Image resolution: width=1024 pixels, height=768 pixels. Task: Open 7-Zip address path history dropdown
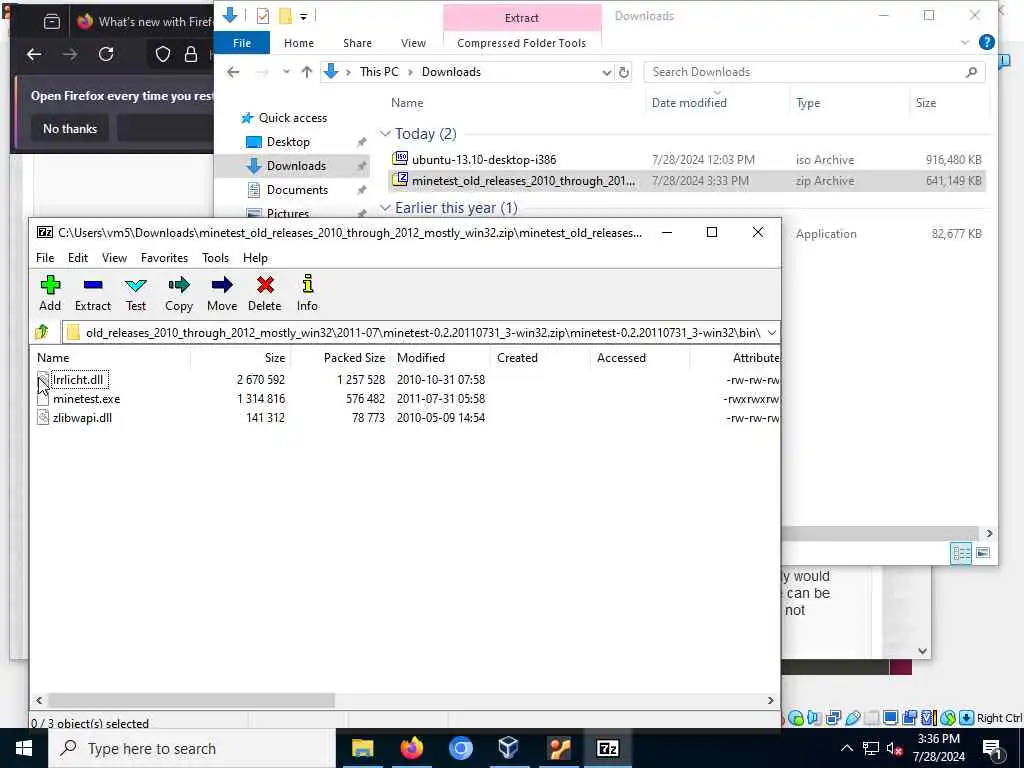point(771,332)
